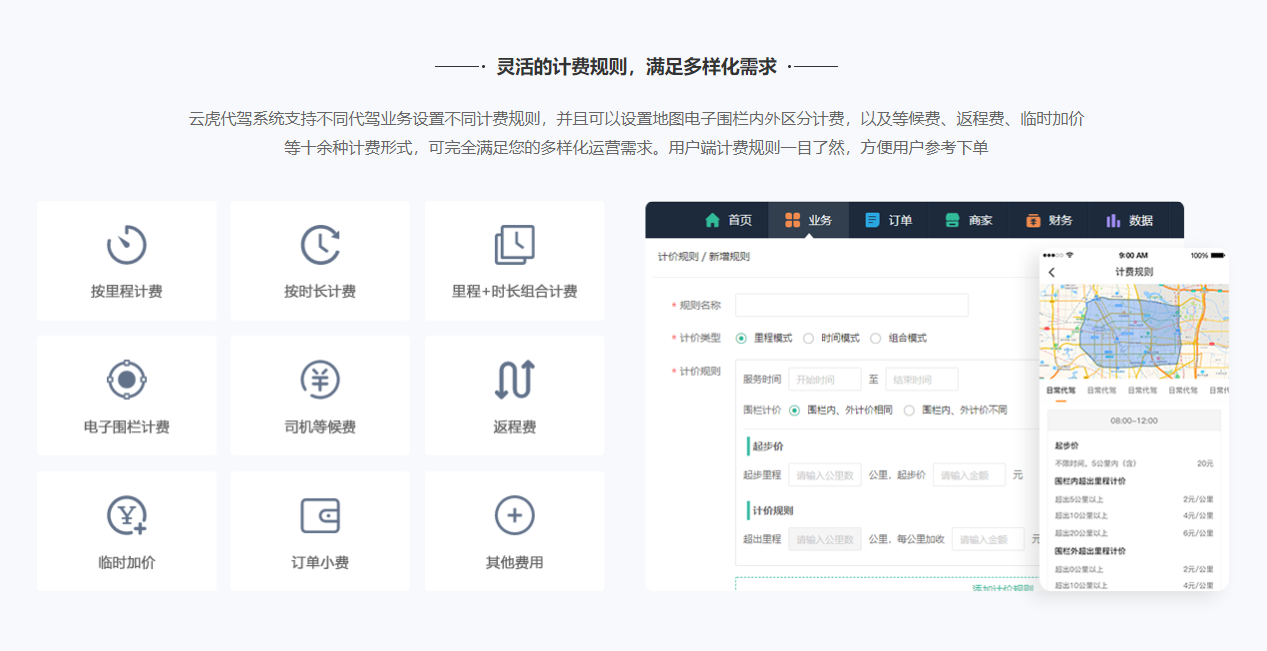Focus the 起步里程 kilometers input
This screenshot has width=1267, height=651.
pyautogui.click(x=825, y=475)
